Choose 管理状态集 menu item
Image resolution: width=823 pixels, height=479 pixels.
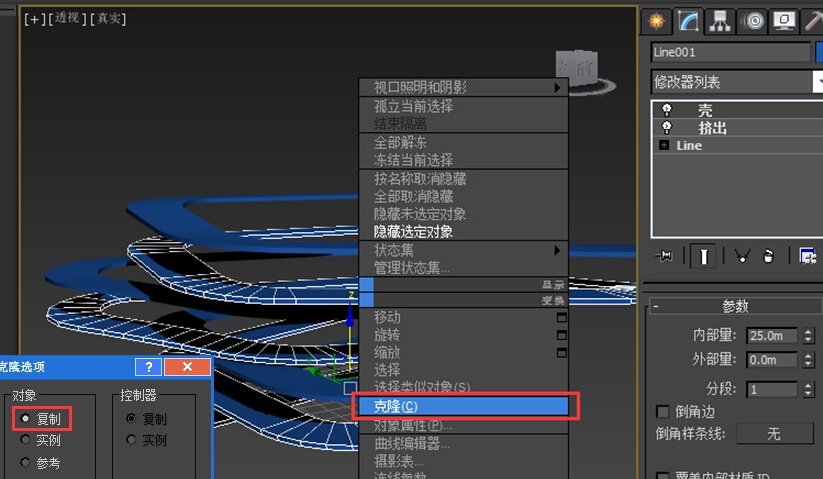[463, 268]
